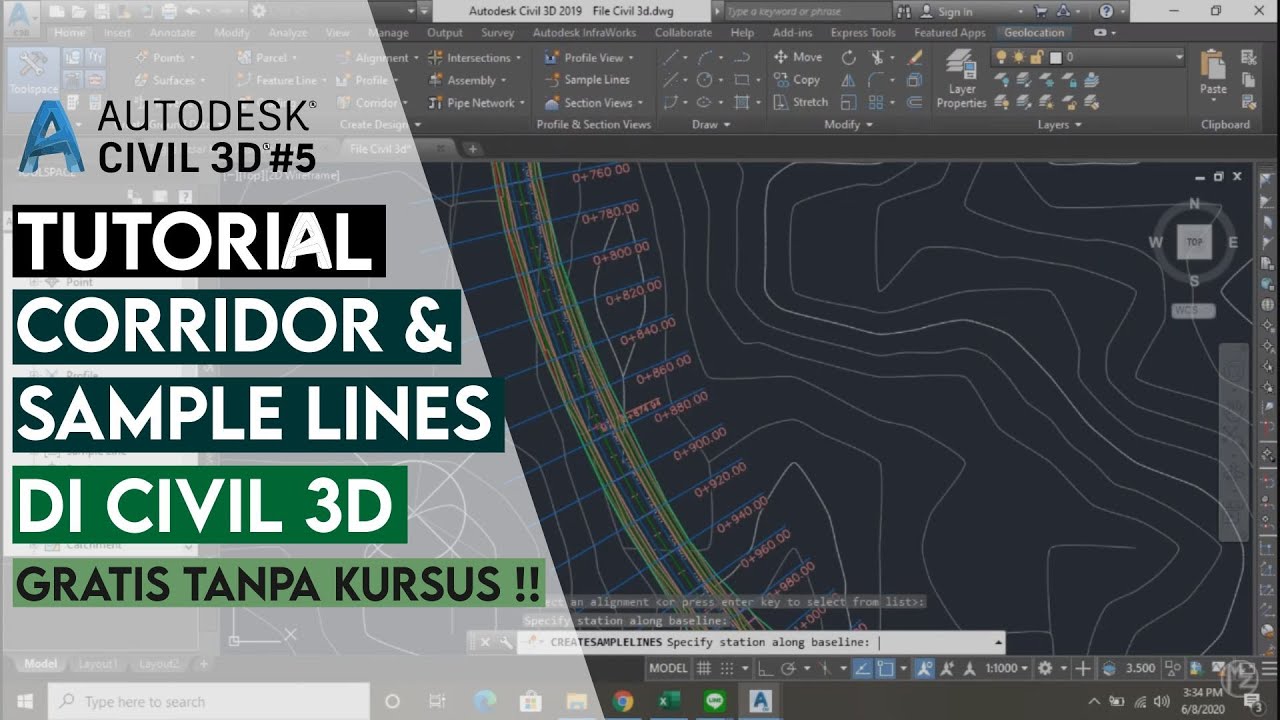1280x720 pixels.
Task: Open the Collaborate ribbon tab
Action: [x=683, y=33]
